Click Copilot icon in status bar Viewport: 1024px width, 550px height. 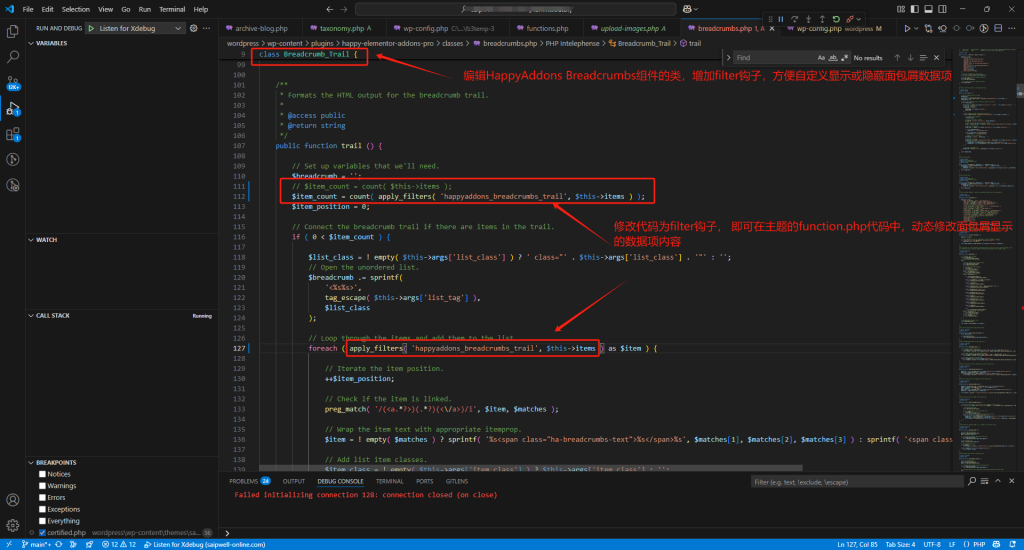pyautogui.click(x=997, y=544)
